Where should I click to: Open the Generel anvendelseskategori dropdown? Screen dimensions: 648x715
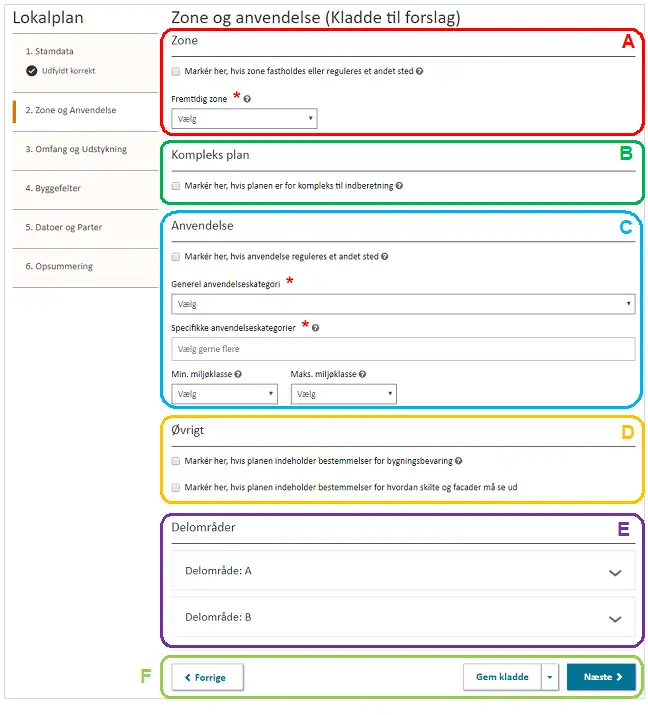tap(403, 303)
